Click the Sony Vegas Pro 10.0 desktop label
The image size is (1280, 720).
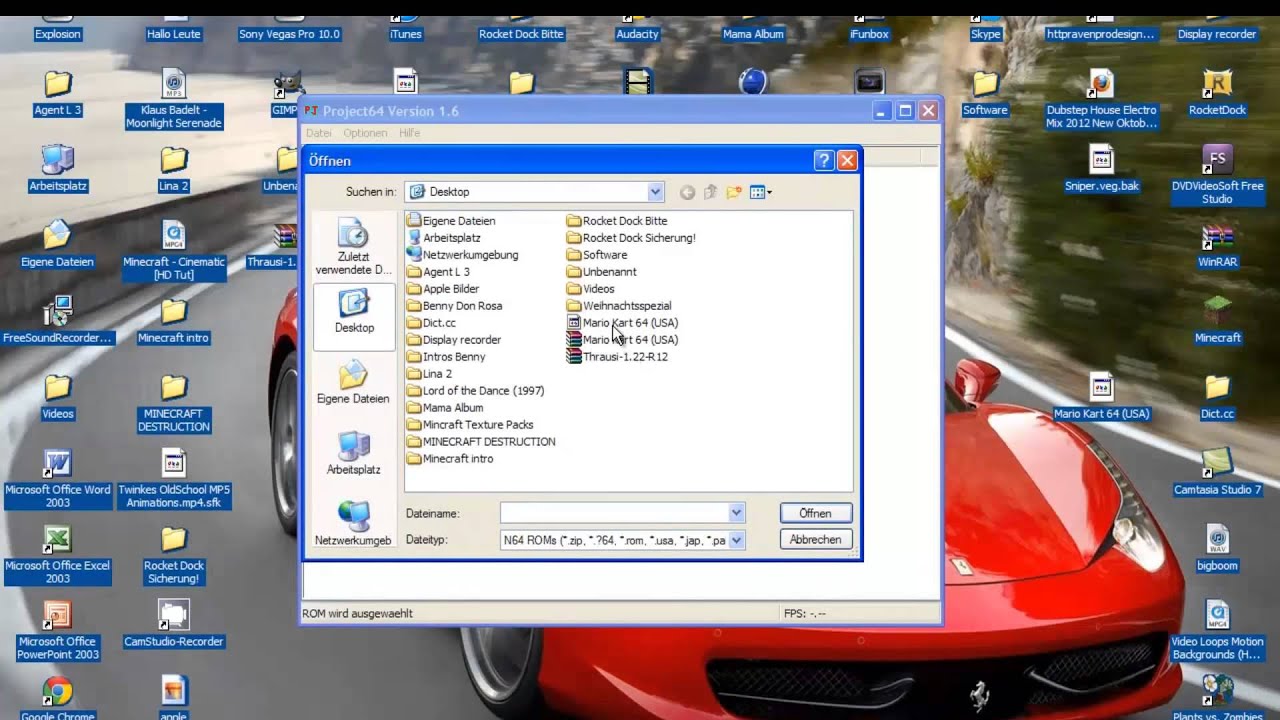(289, 34)
